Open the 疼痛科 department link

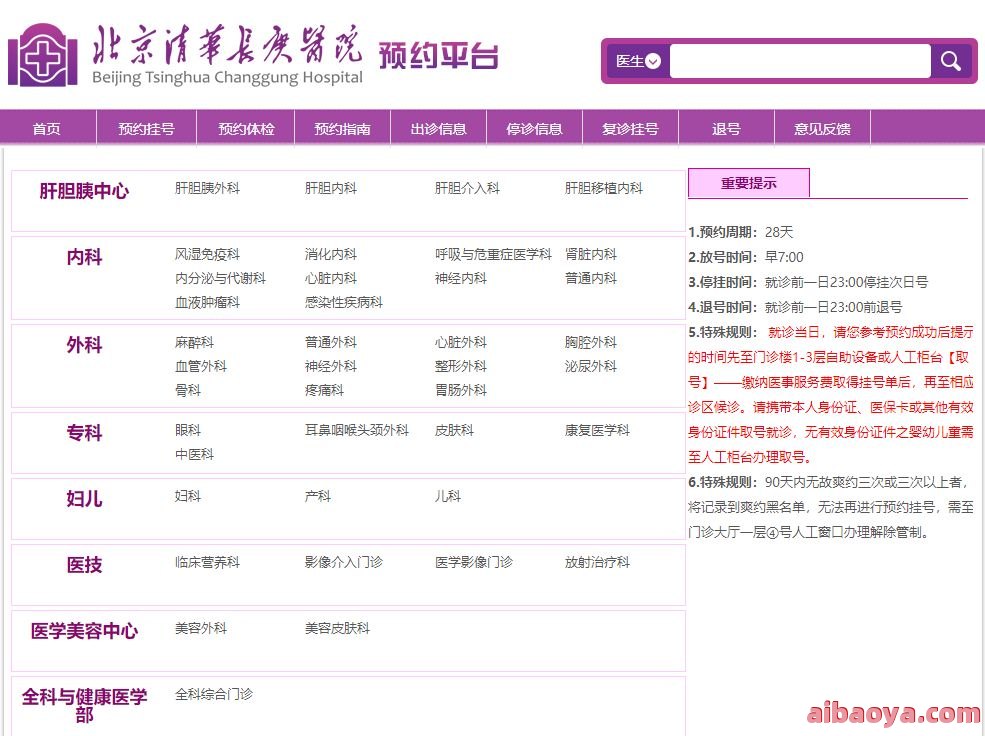point(324,390)
